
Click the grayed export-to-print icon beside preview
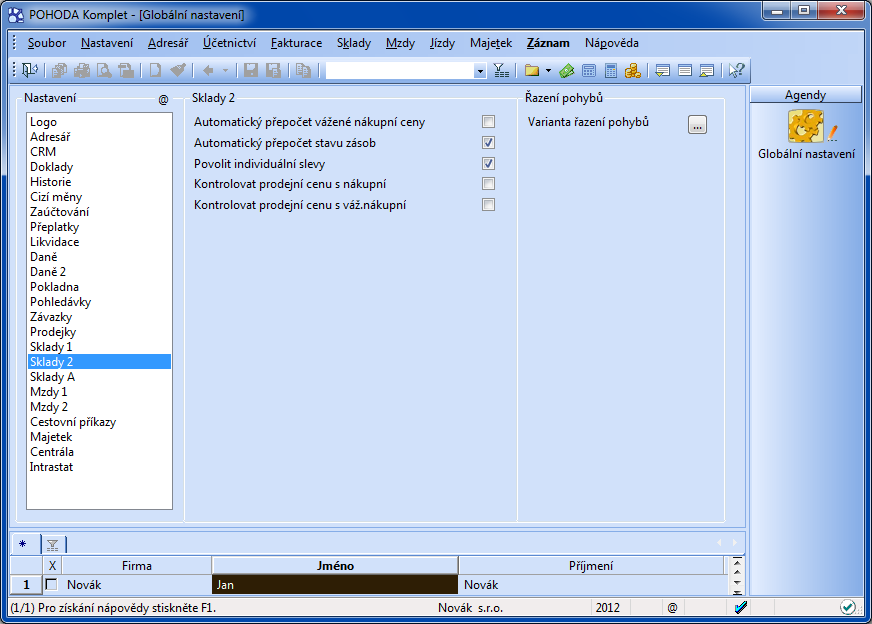click(126, 70)
